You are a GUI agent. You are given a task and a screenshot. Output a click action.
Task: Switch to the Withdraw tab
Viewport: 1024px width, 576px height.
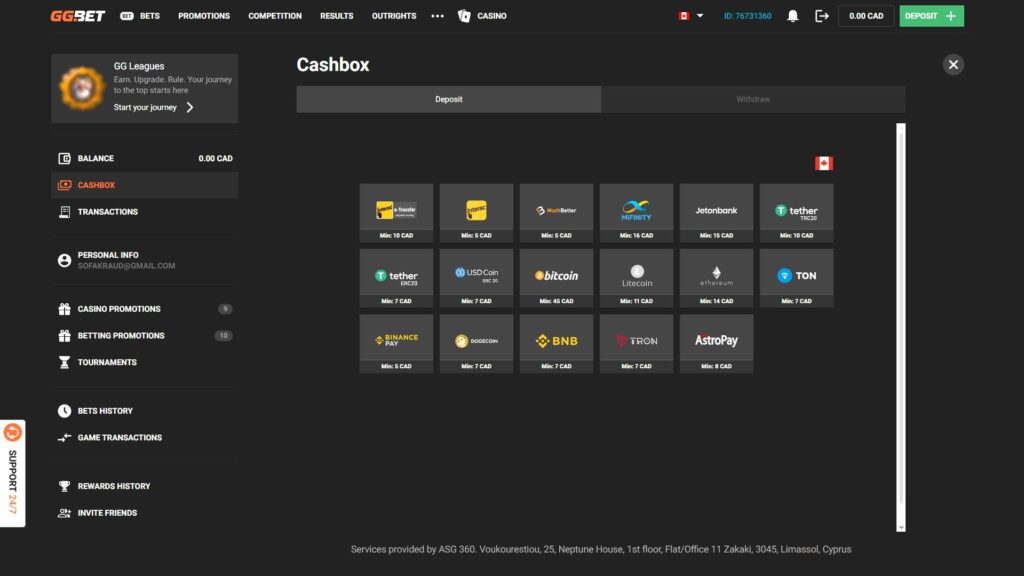point(753,99)
